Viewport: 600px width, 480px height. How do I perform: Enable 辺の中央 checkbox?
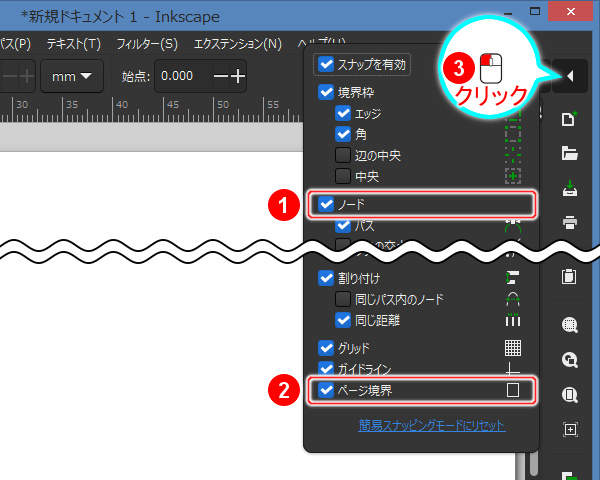pyautogui.click(x=343, y=155)
